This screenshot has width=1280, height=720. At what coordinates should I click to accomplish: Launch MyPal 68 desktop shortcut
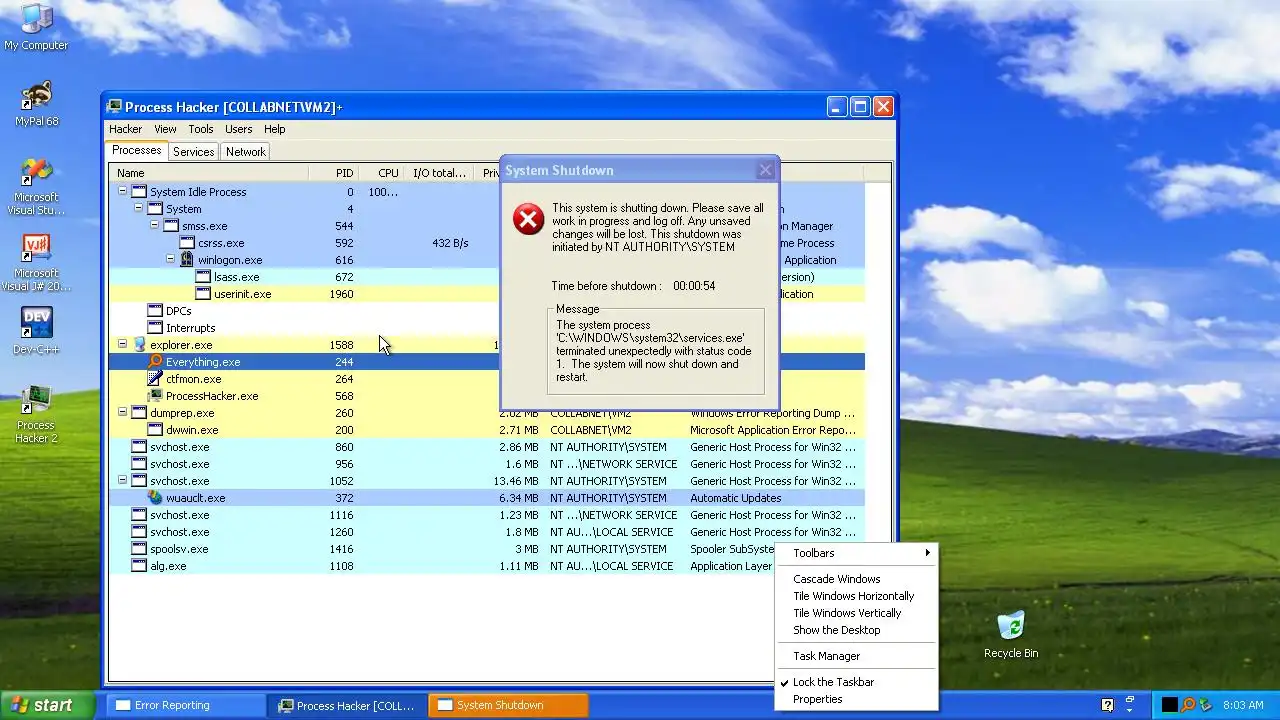(36, 103)
